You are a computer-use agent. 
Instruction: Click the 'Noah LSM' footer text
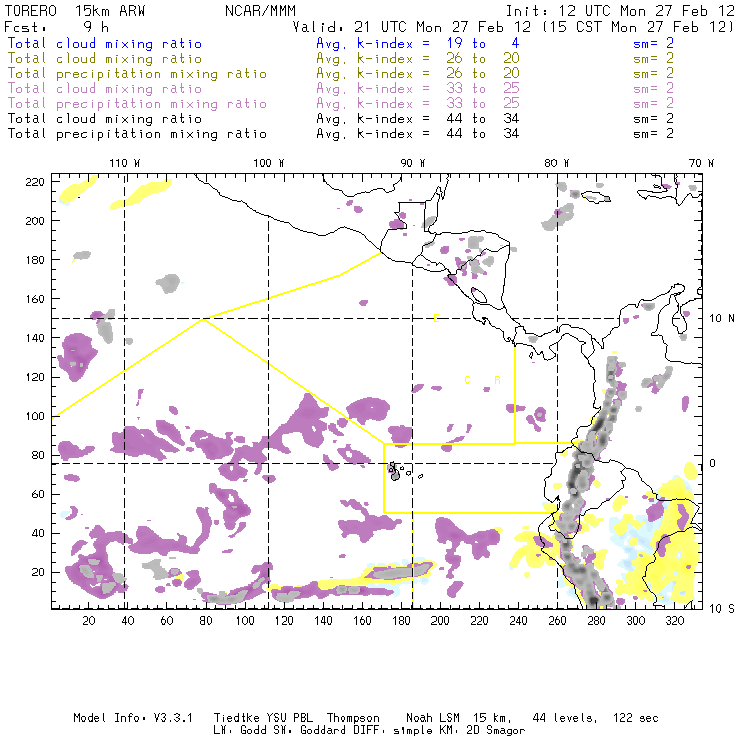433,718
